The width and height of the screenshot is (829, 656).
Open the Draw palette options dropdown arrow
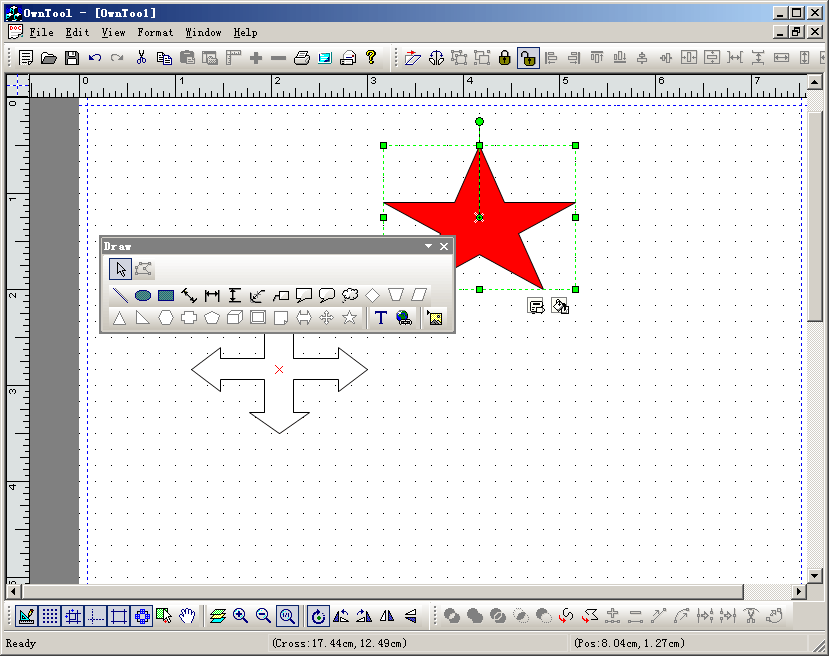pos(428,246)
